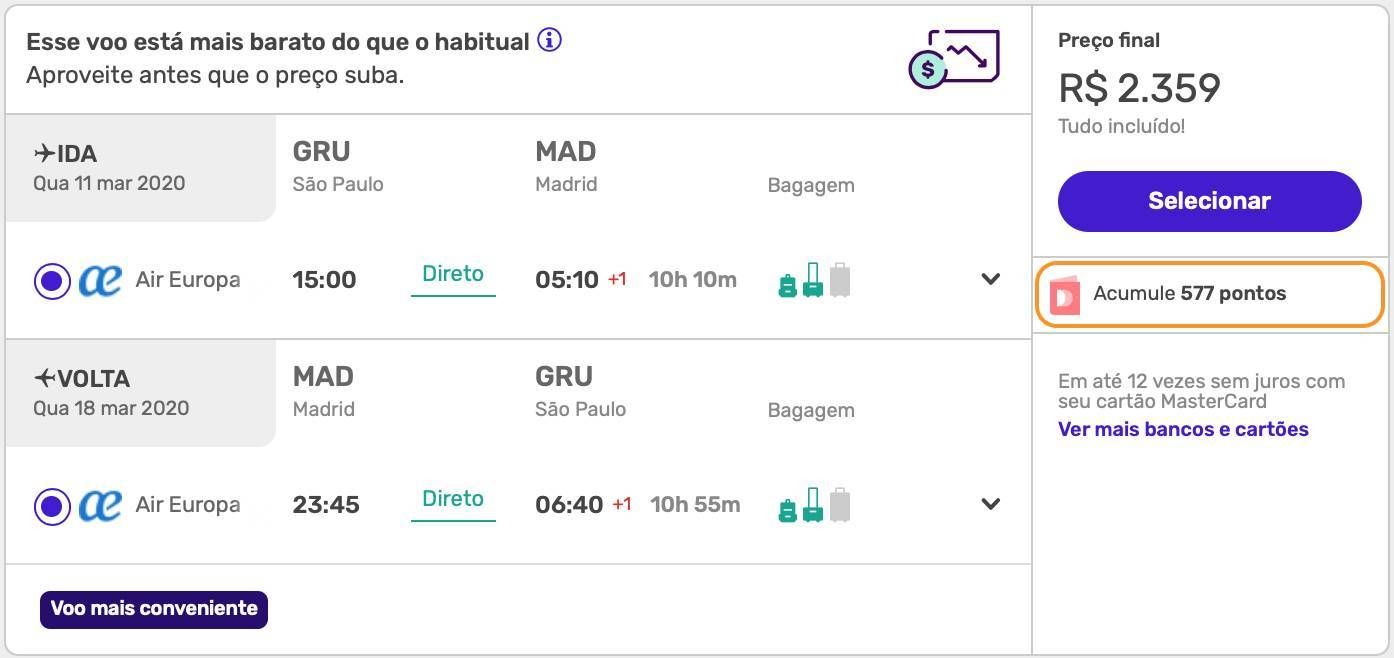Open Ver mais bancos e cartões link

pyautogui.click(x=1183, y=429)
